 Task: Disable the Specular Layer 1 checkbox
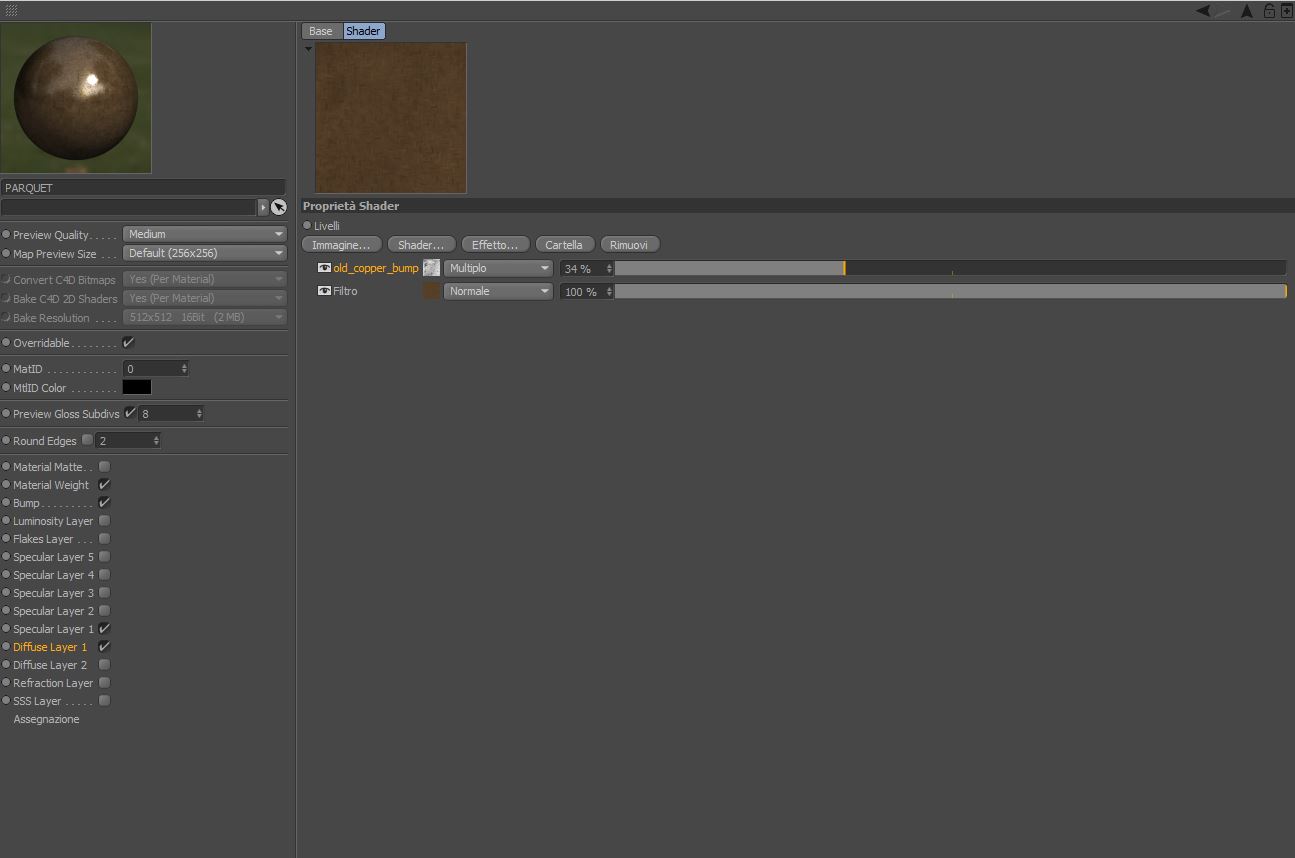tap(104, 629)
